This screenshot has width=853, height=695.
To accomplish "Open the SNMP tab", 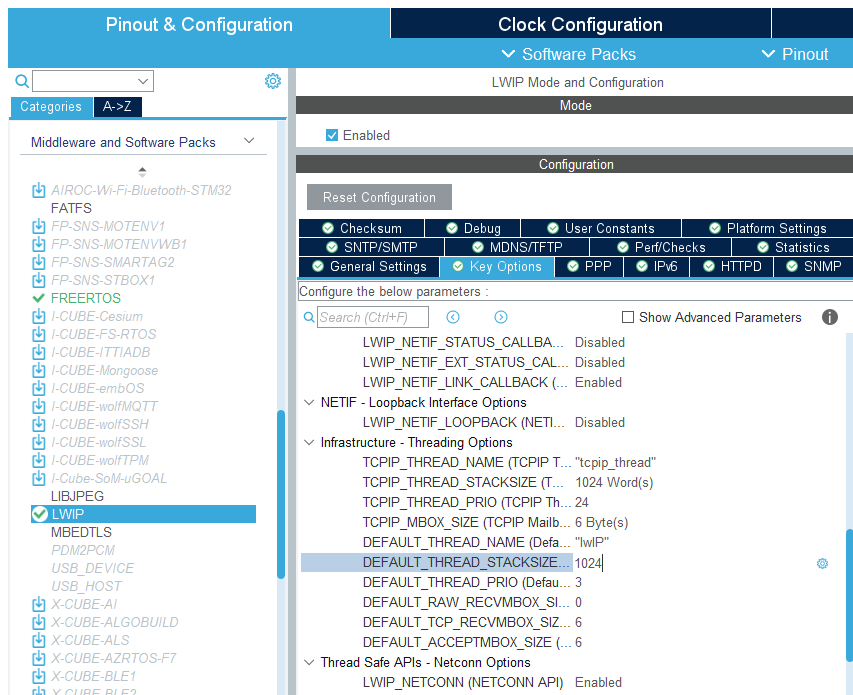I will coord(814,266).
